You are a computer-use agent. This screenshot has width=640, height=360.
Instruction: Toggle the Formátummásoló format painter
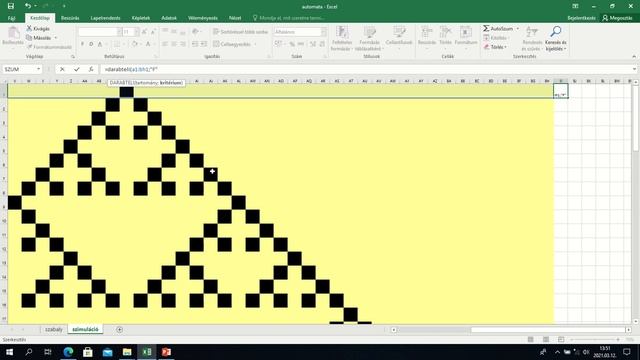click(x=49, y=47)
